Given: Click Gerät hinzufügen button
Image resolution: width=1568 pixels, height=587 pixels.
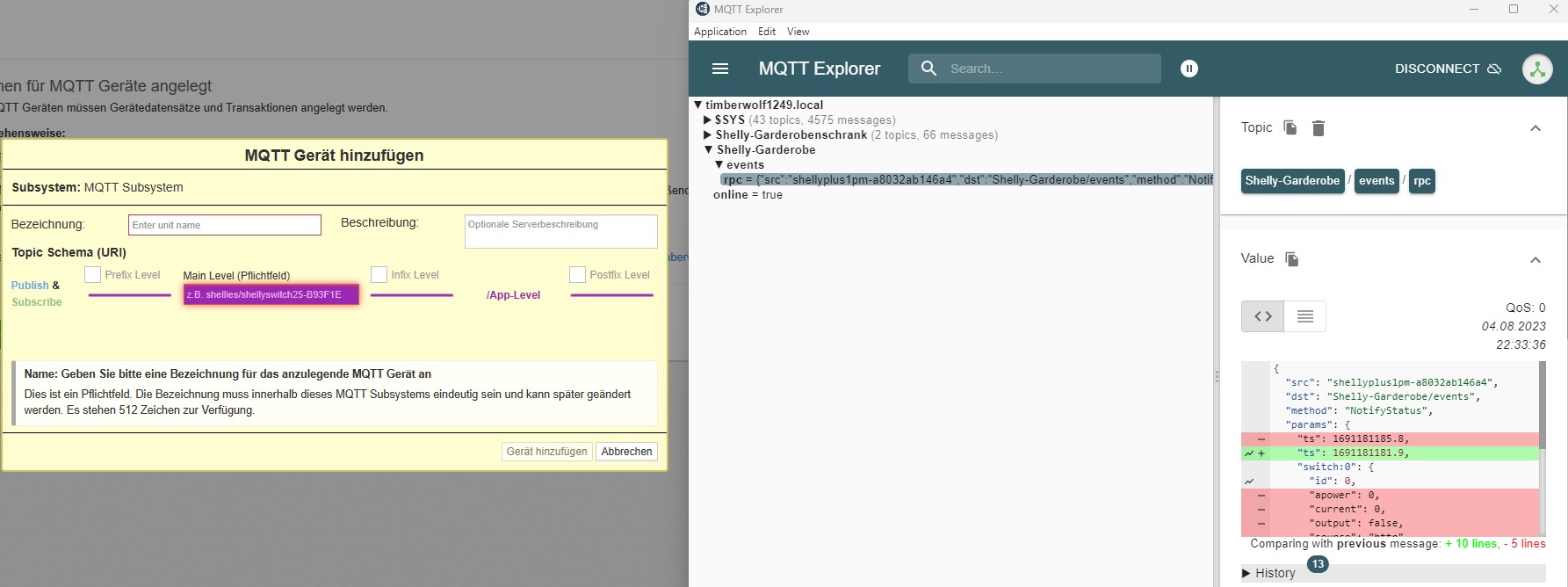Looking at the screenshot, I should tap(546, 452).
